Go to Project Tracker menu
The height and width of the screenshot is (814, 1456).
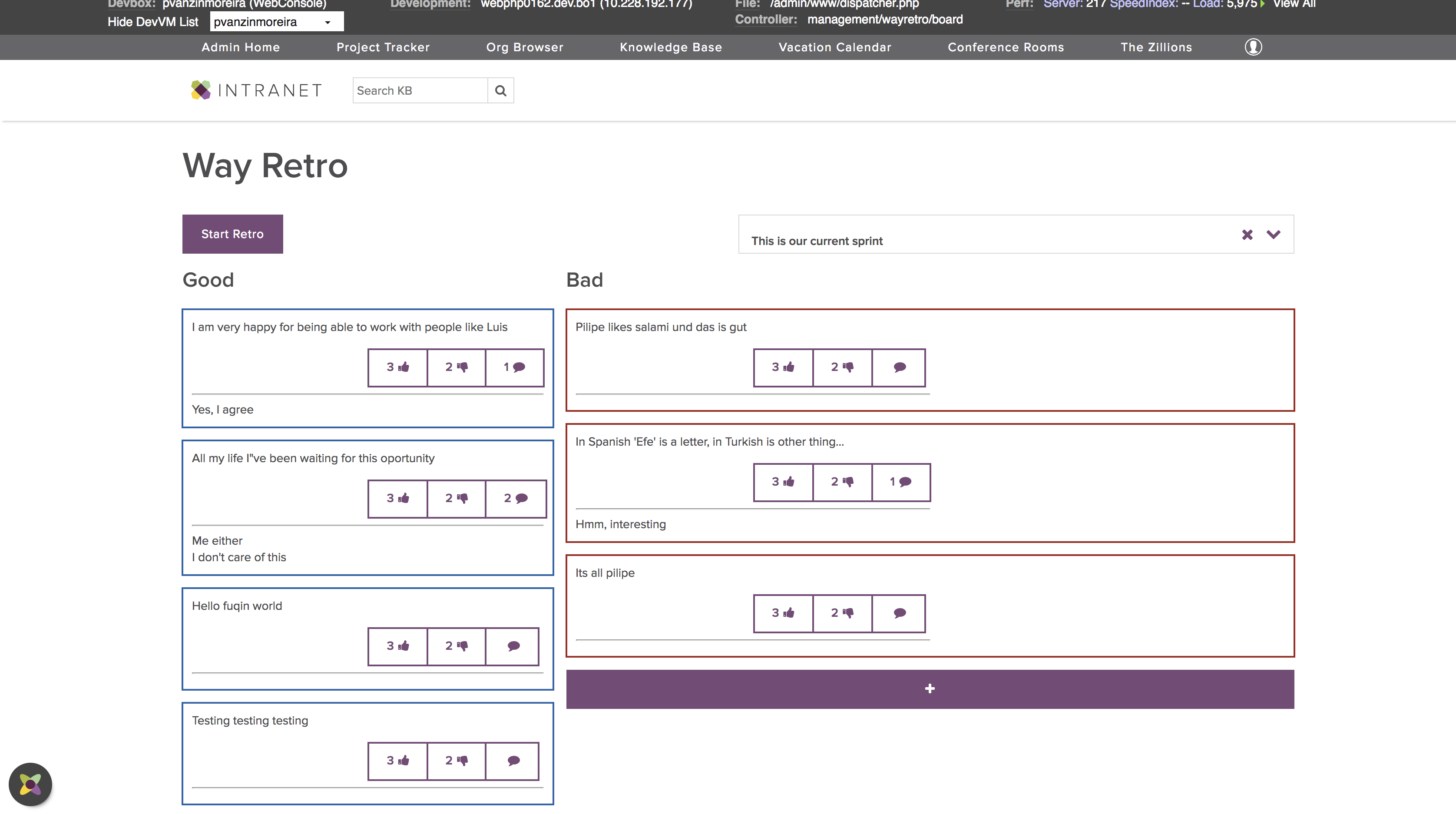point(383,47)
